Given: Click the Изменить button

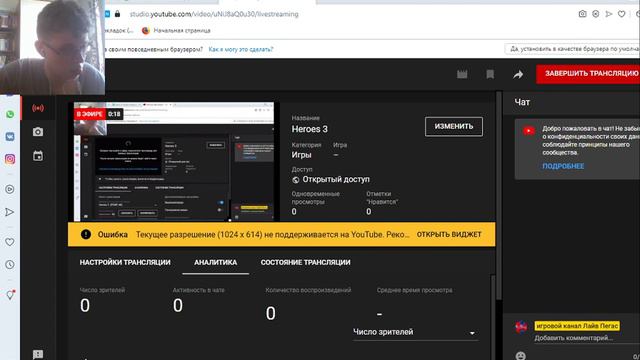Looking at the screenshot, I should (454, 127).
